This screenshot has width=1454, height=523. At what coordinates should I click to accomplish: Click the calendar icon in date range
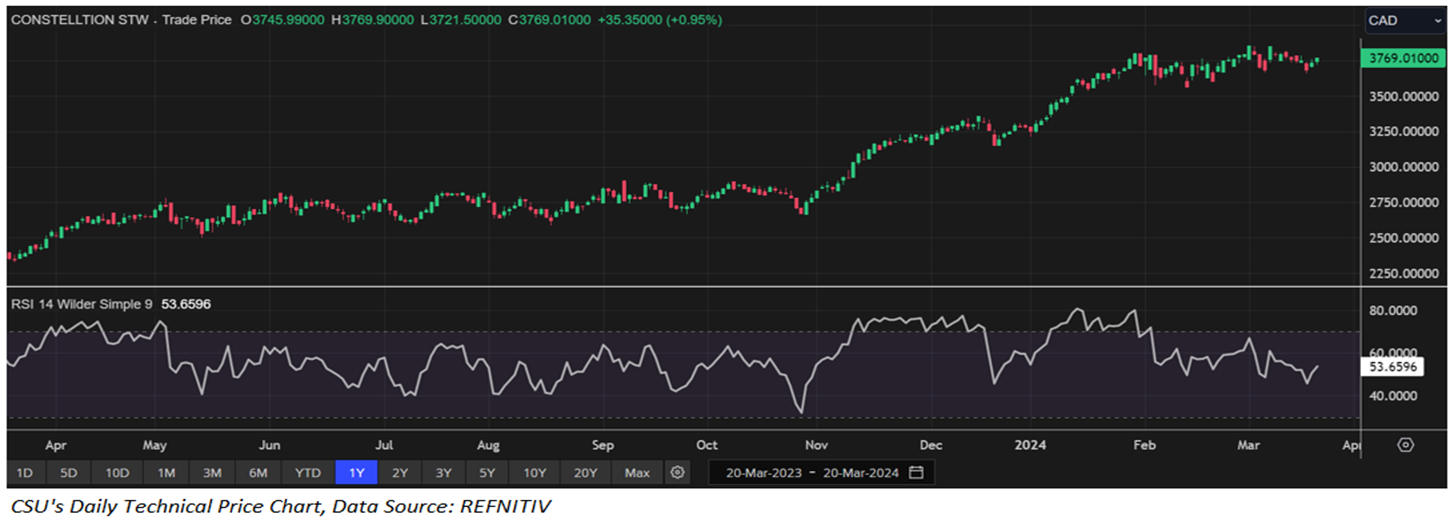pyautogui.click(x=917, y=472)
